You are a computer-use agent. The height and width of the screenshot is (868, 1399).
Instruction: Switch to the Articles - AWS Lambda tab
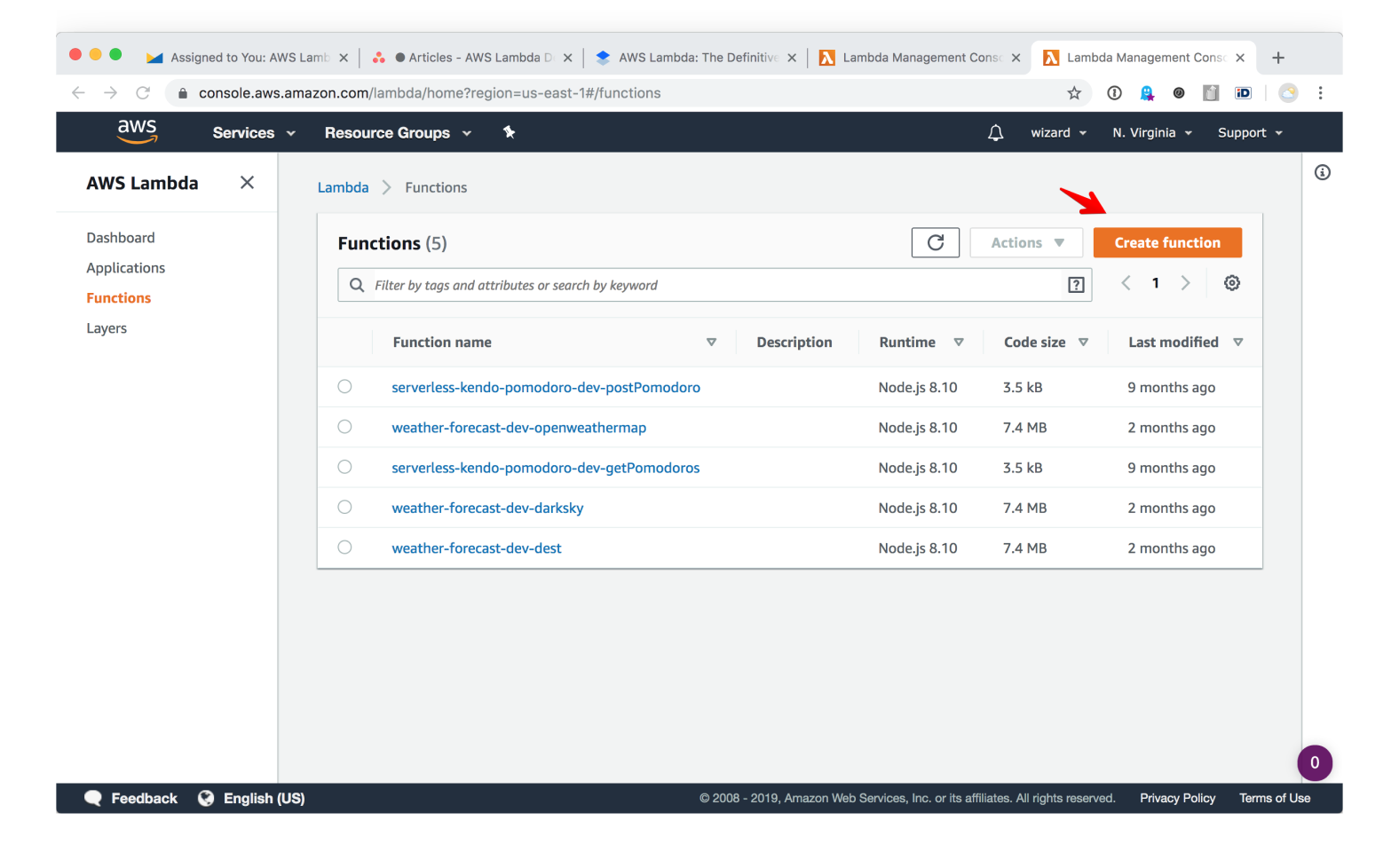472,58
